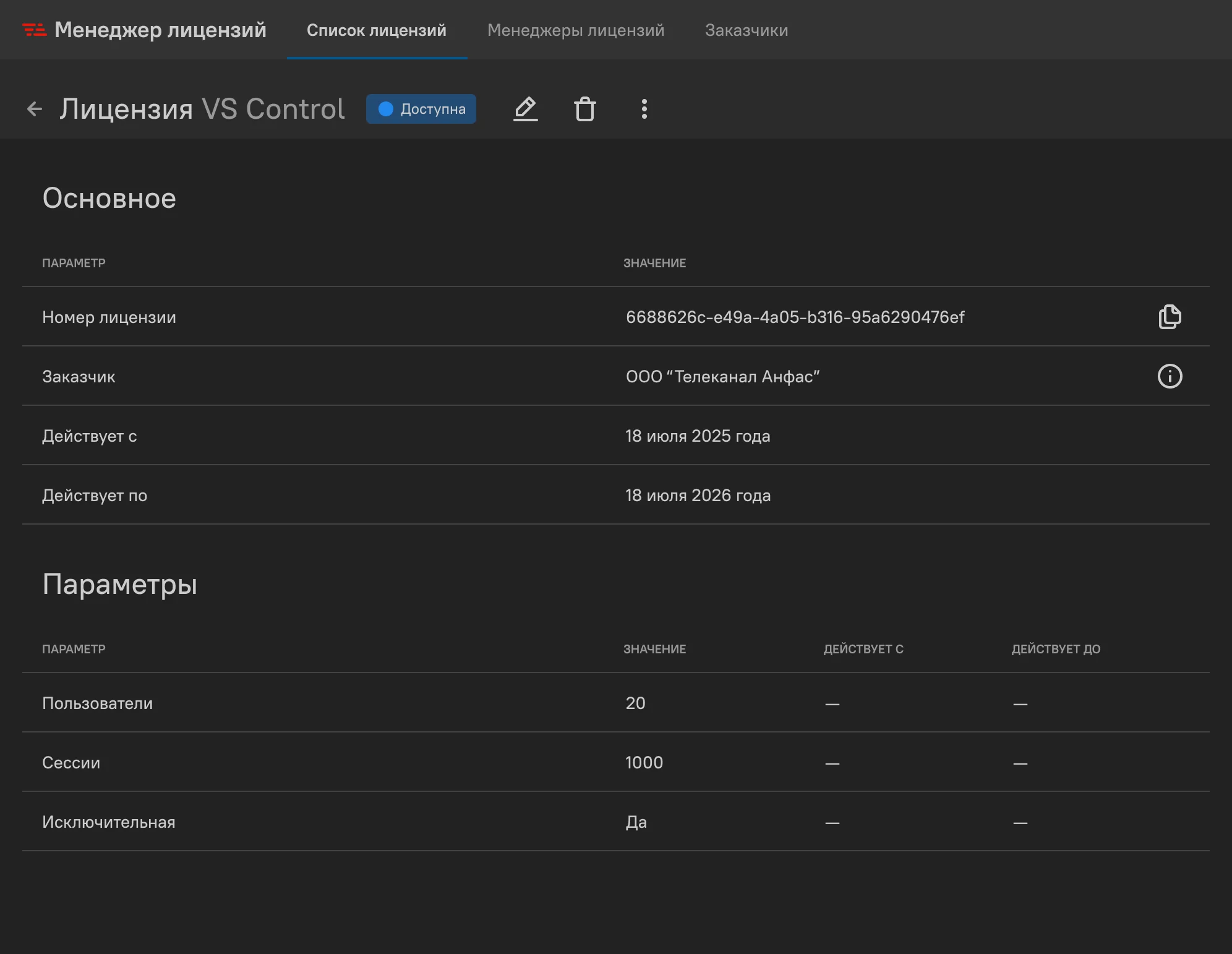Click the sessions value 1000
This screenshot has width=1232, height=954.
(644, 763)
